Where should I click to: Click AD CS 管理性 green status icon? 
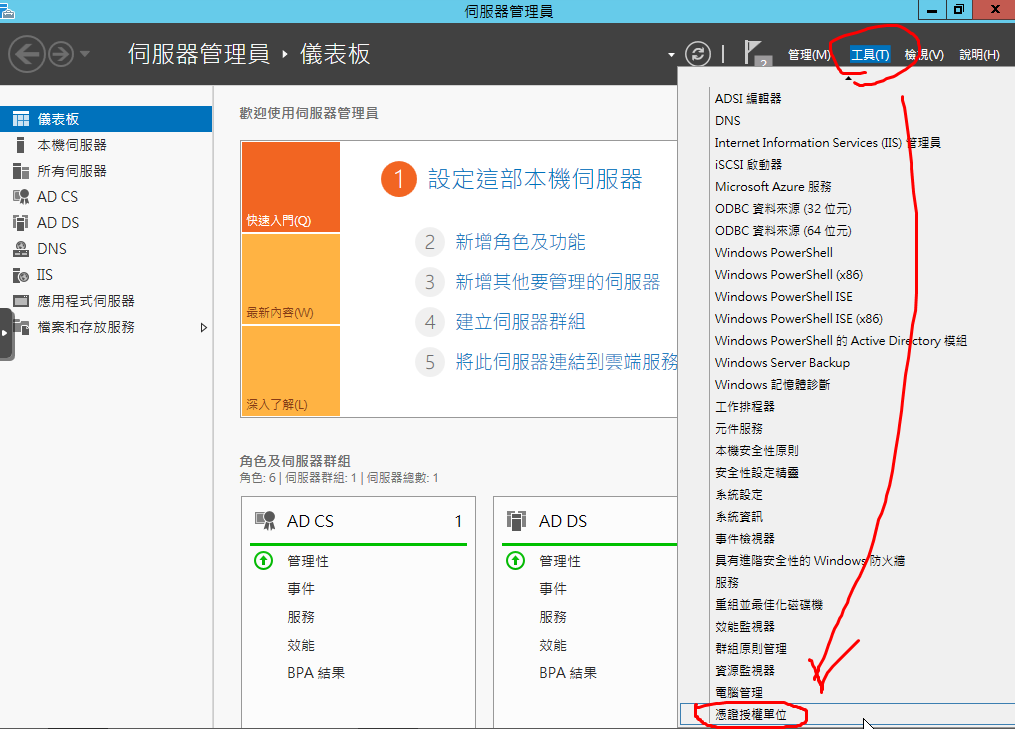(263, 561)
